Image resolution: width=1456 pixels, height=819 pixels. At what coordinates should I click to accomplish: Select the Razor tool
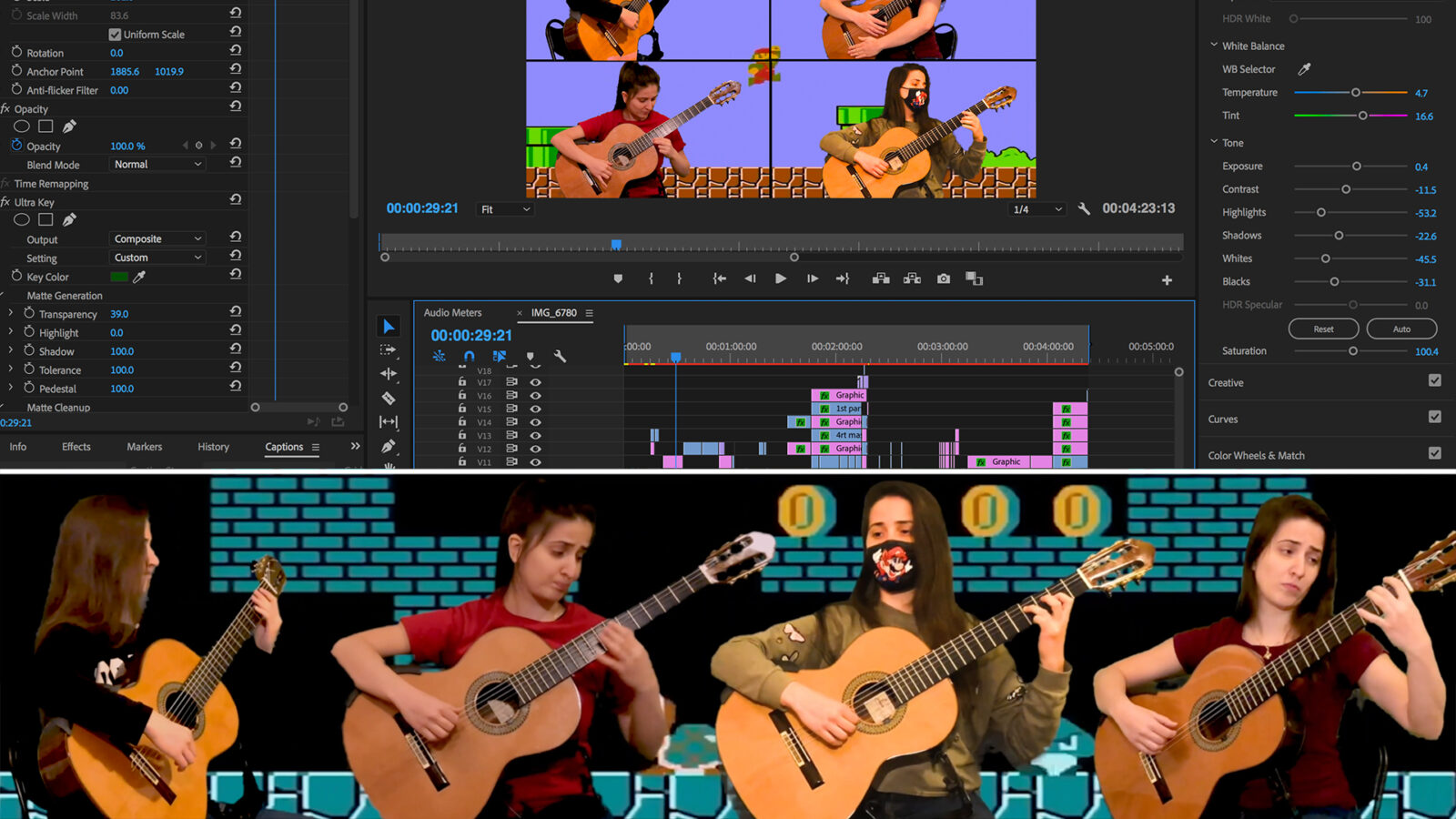click(x=389, y=398)
